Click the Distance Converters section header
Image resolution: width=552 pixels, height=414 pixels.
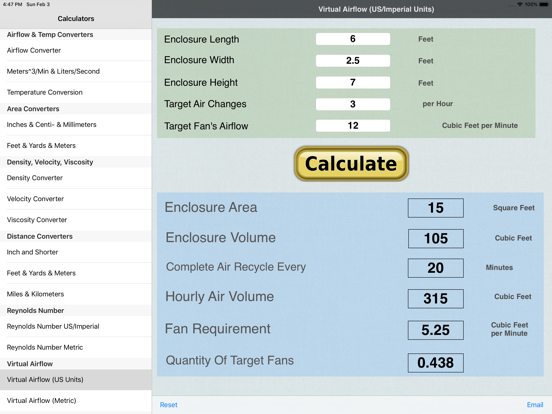click(40, 236)
